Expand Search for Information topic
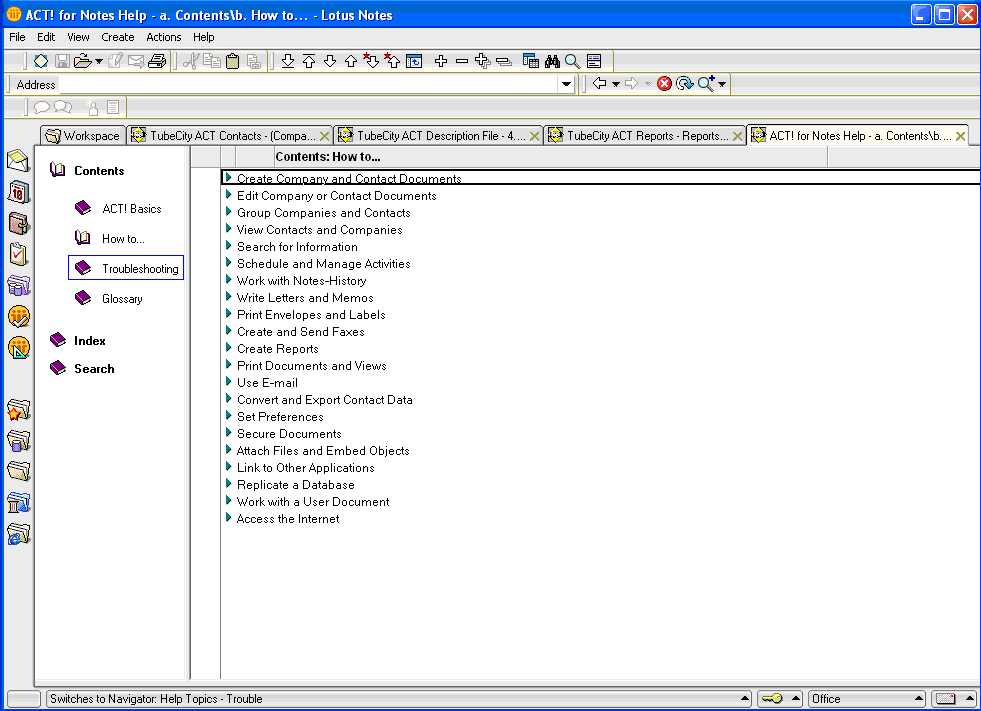 coord(228,246)
